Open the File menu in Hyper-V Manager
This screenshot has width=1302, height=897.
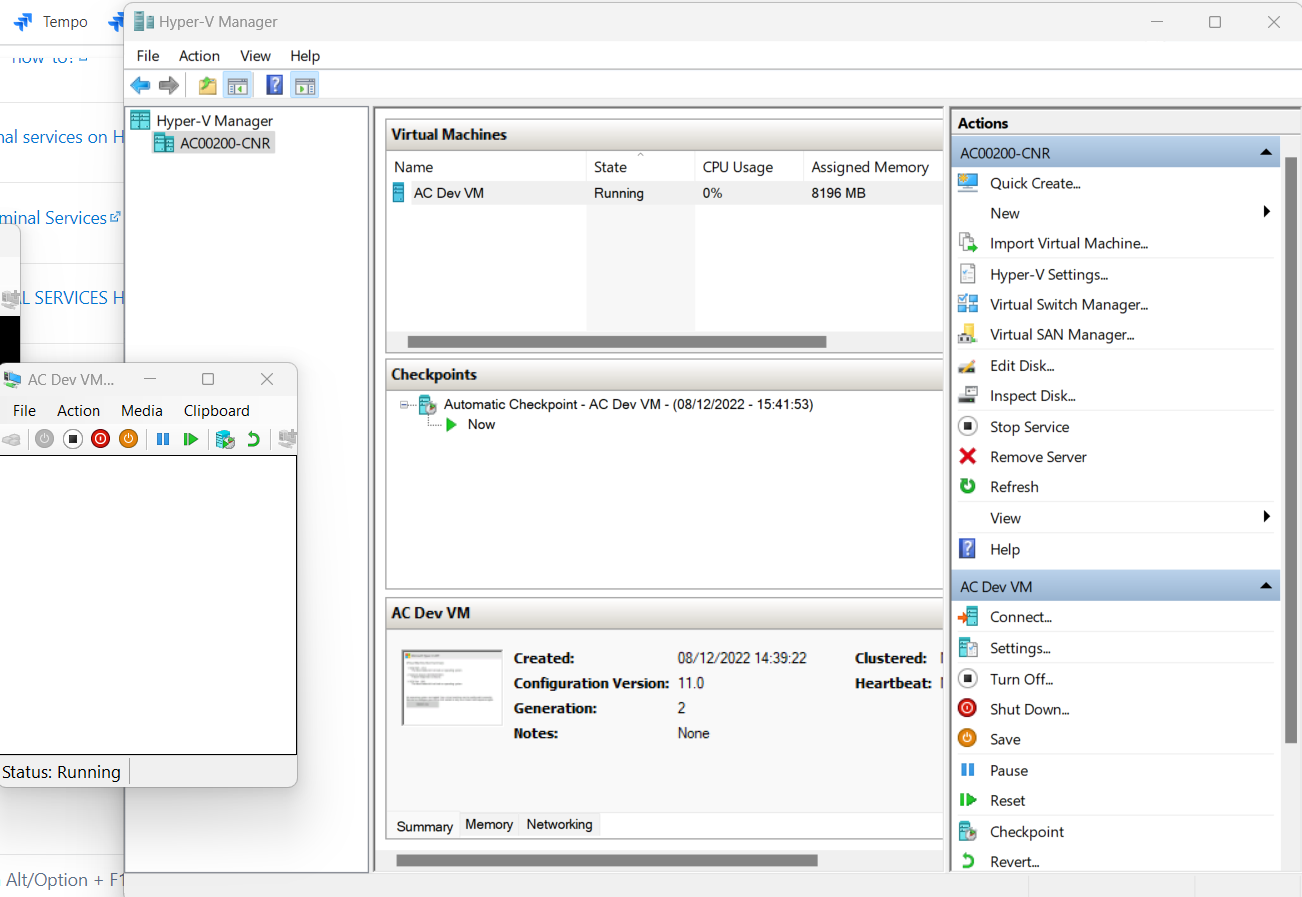tap(148, 56)
